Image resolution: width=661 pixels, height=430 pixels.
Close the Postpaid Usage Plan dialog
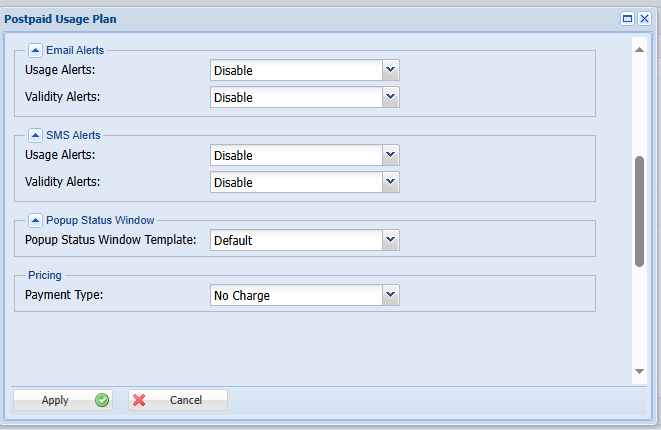tap(644, 18)
